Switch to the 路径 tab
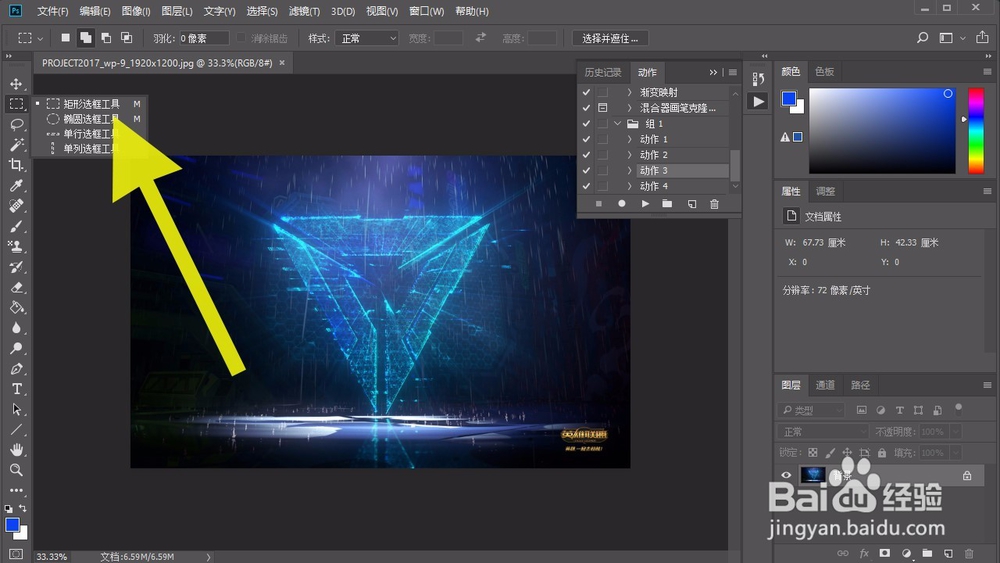 click(x=860, y=385)
